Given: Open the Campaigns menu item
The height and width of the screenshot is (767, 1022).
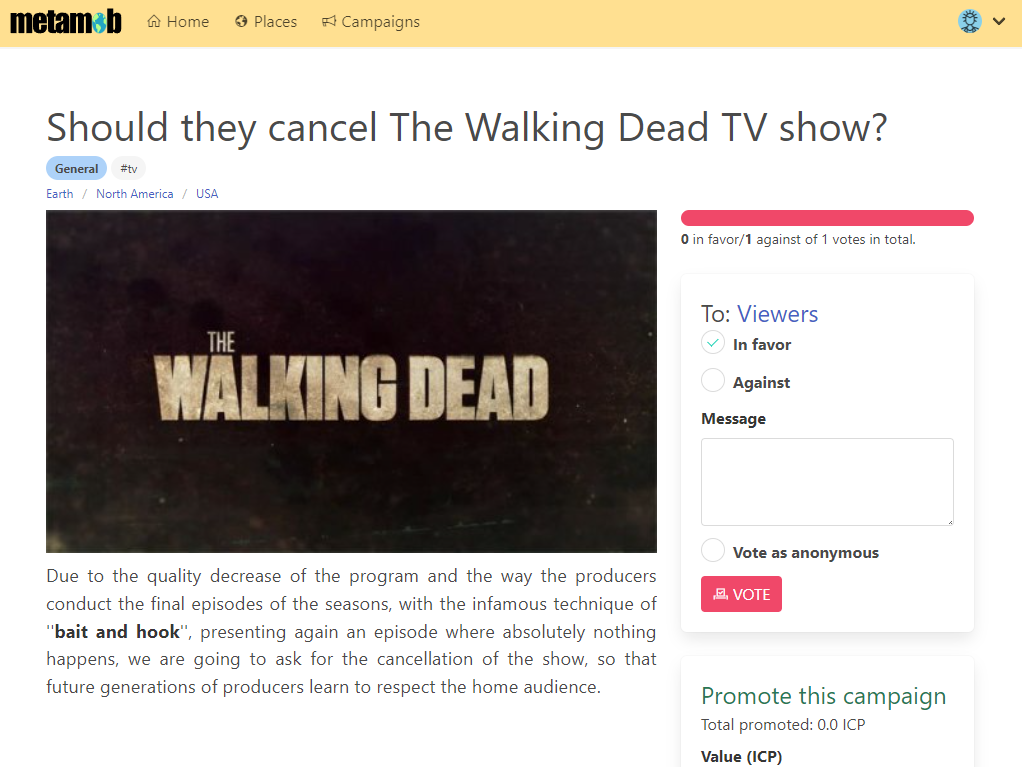Looking at the screenshot, I should (x=371, y=22).
